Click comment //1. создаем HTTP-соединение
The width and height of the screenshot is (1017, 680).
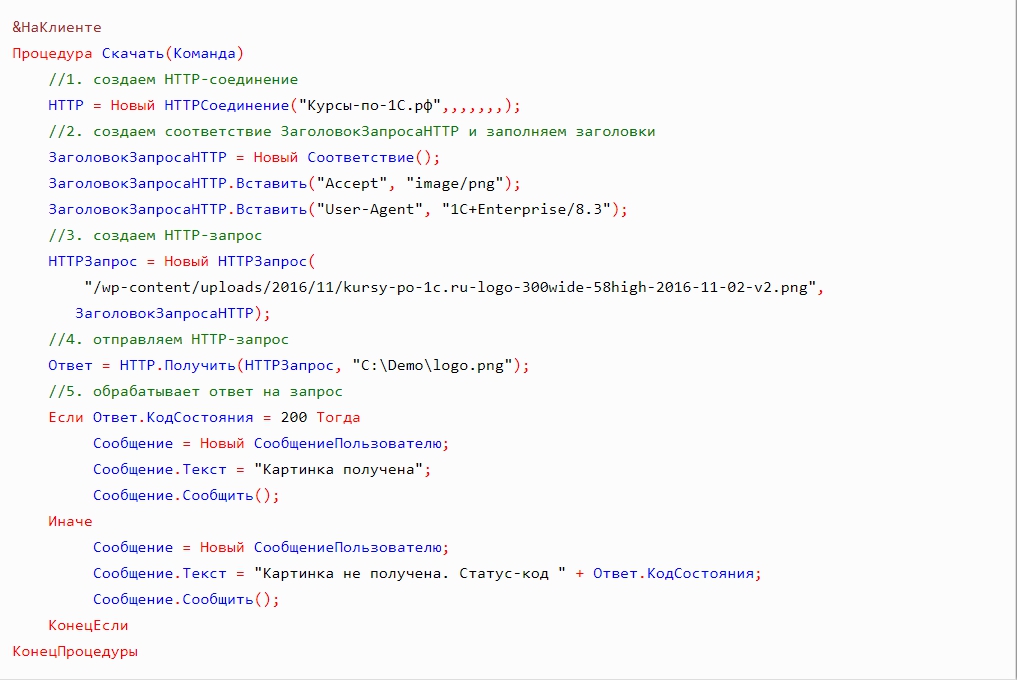(x=173, y=79)
